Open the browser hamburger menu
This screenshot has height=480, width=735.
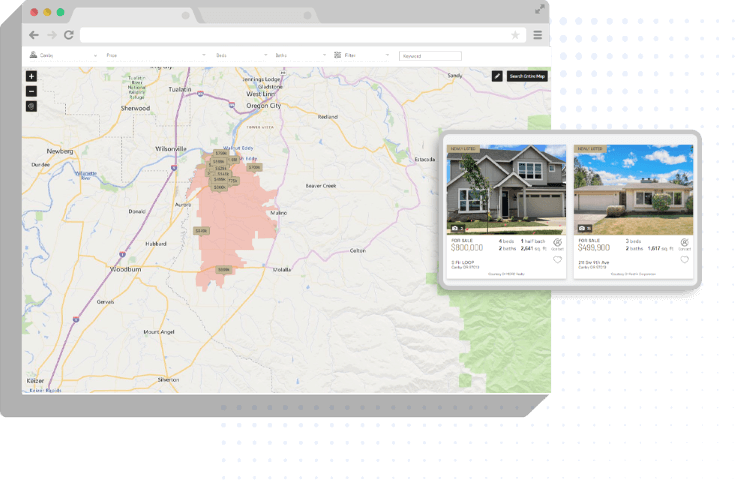coord(538,35)
